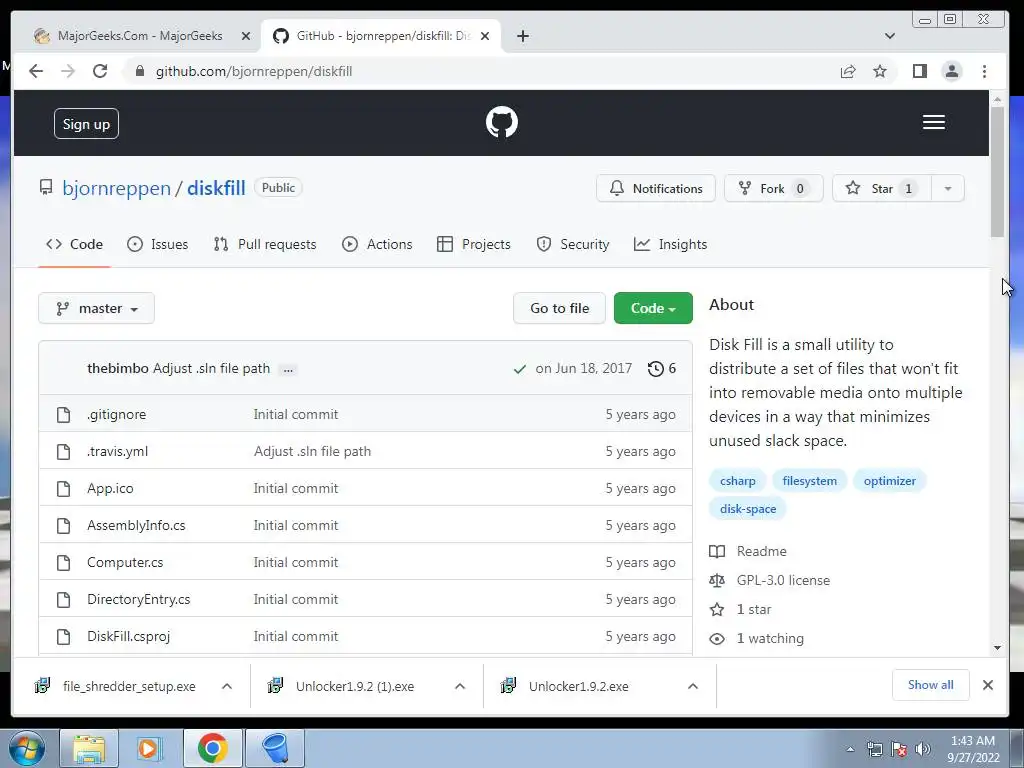Open the Projects tab
1024x768 pixels.
coord(473,244)
